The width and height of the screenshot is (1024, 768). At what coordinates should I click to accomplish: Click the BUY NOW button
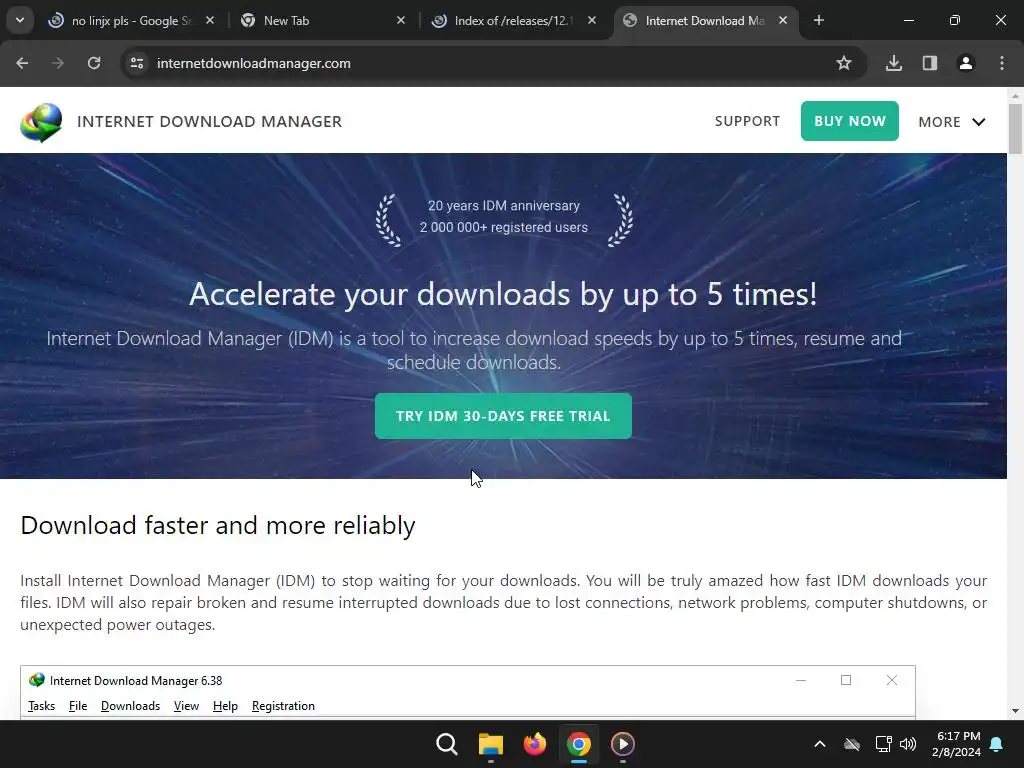tap(850, 121)
